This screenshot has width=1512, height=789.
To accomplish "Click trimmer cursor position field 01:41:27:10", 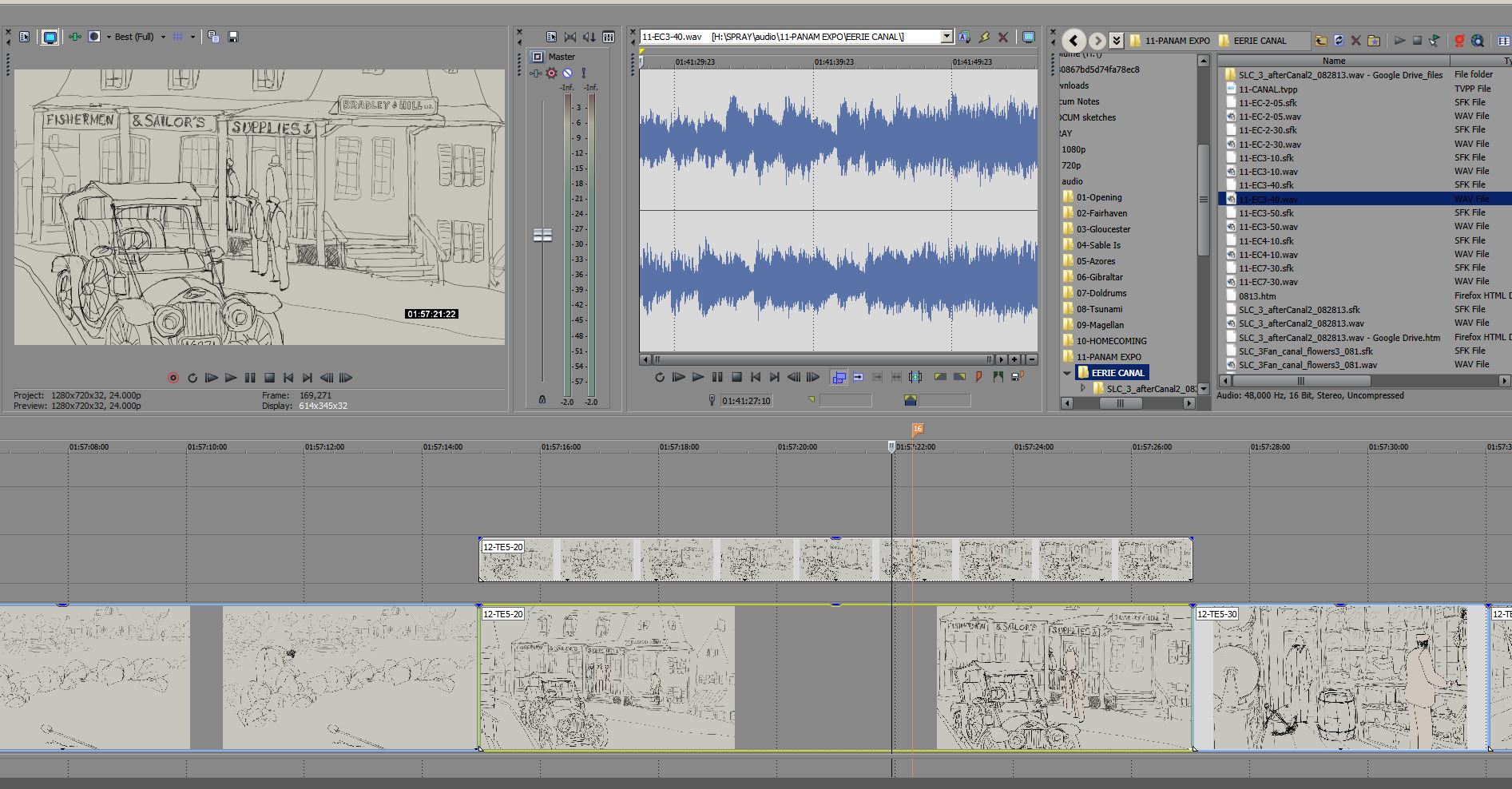I will click(746, 401).
